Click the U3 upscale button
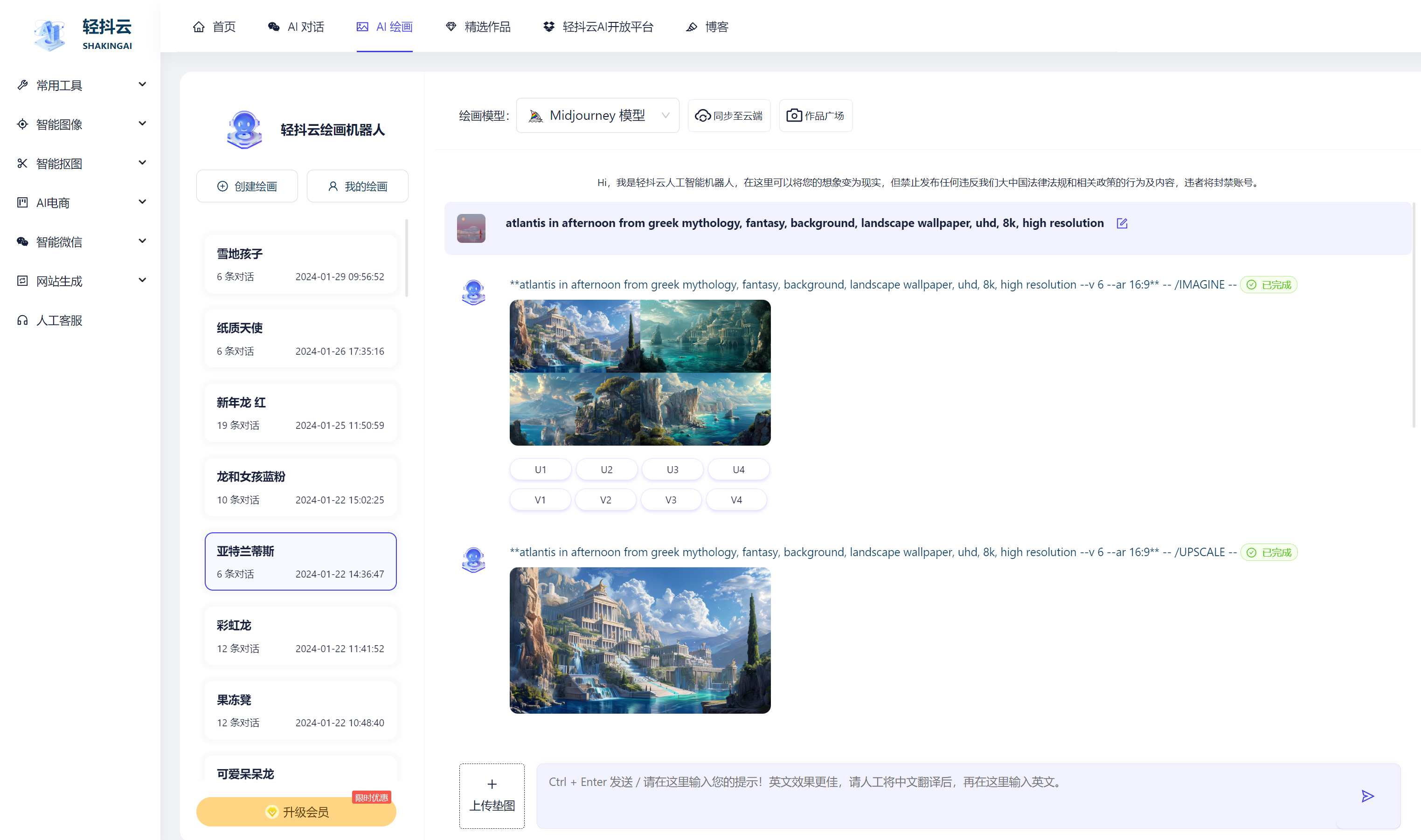The image size is (1421, 840). [672, 469]
